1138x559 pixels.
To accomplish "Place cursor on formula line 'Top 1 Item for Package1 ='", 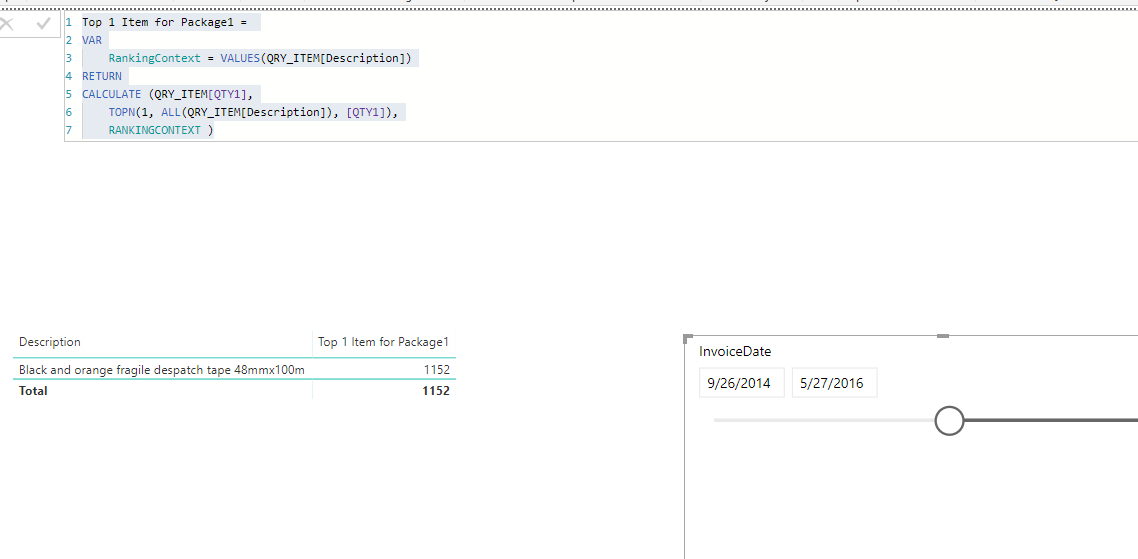I will pyautogui.click(x=165, y=23).
